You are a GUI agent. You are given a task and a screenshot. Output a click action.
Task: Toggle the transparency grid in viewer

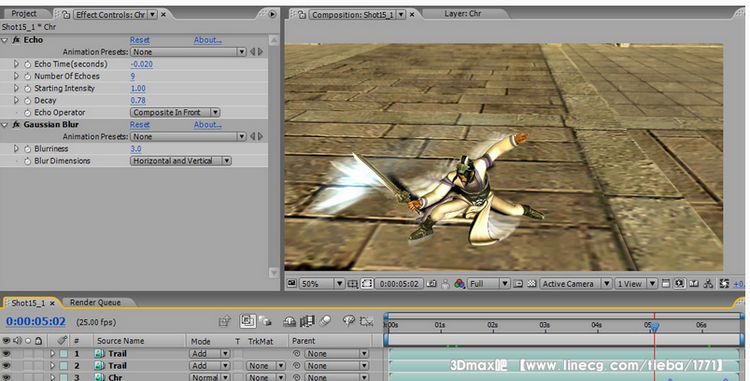pyautogui.click(x=531, y=283)
